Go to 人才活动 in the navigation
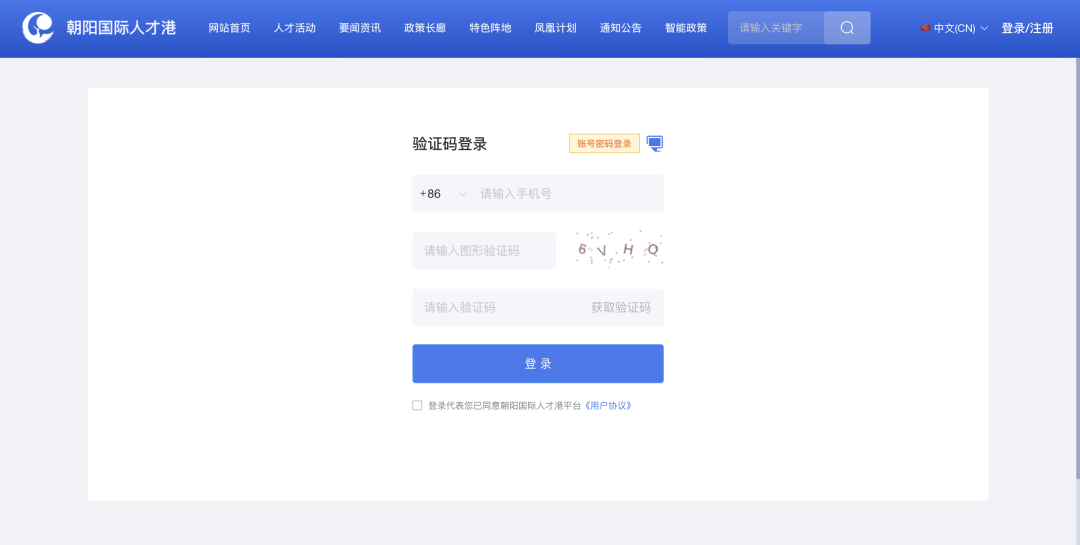 click(x=294, y=28)
